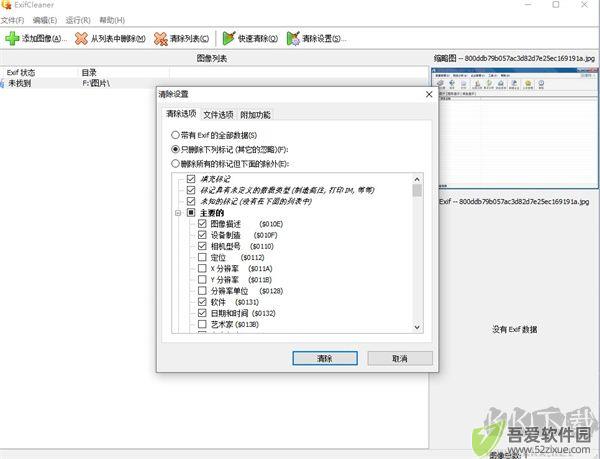
Task: Uncheck 相机型号 ($0110) checkbox
Action: (x=202, y=246)
